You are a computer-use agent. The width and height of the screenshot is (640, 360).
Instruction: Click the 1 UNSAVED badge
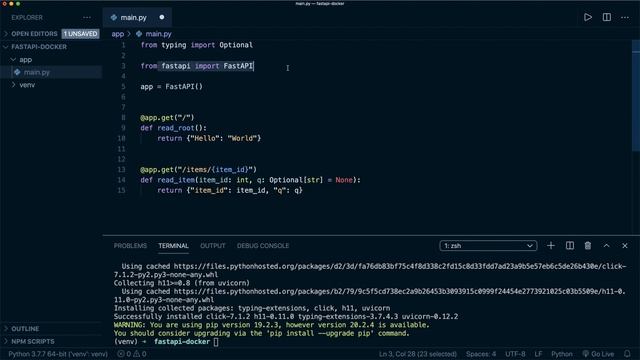coord(80,34)
